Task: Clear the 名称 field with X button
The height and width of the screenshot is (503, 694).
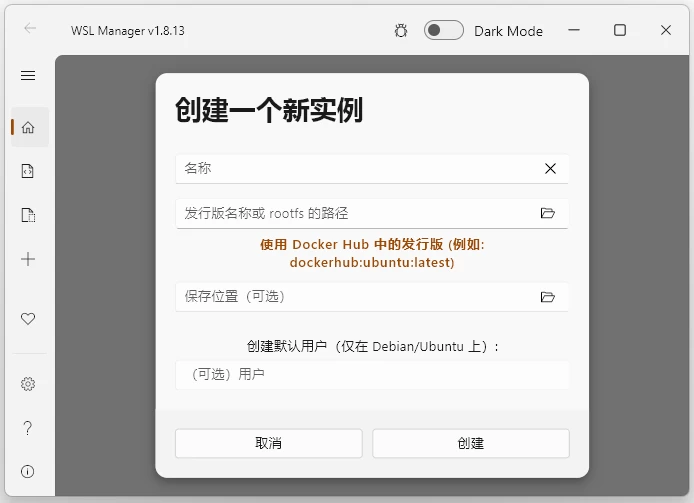Action: click(x=550, y=169)
